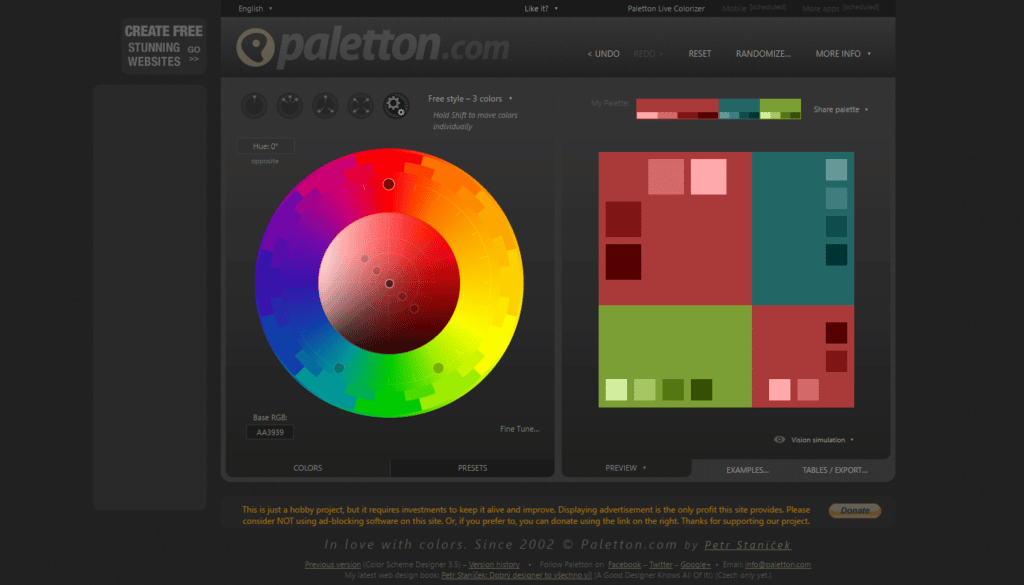1024x585 pixels.
Task: Open the EXAMPLES... tab
Action: [x=747, y=469]
